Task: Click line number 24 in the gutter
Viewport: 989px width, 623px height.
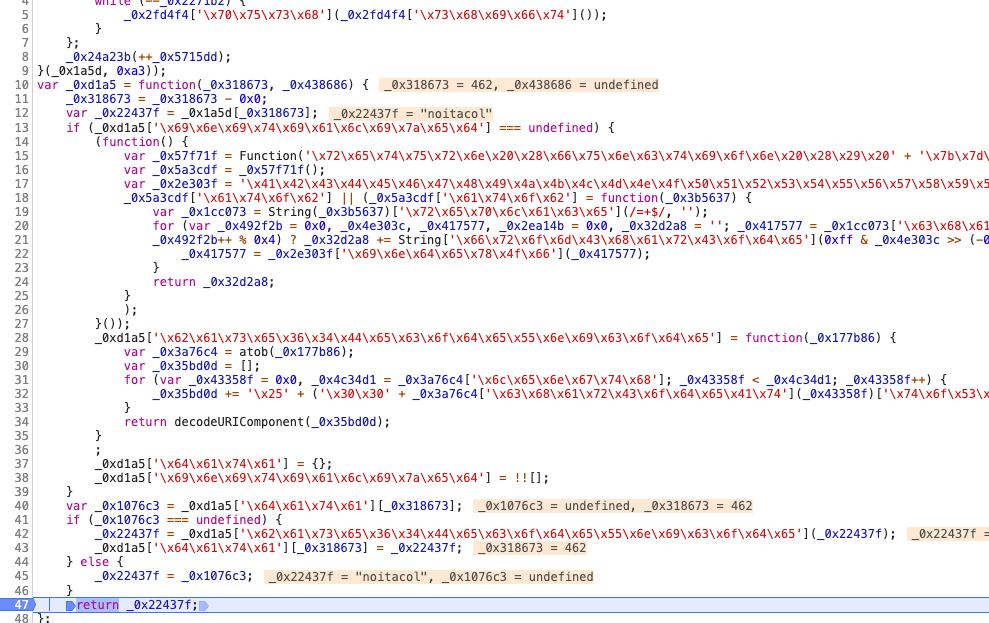Action: pyautogui.click(x=21, y=282)
